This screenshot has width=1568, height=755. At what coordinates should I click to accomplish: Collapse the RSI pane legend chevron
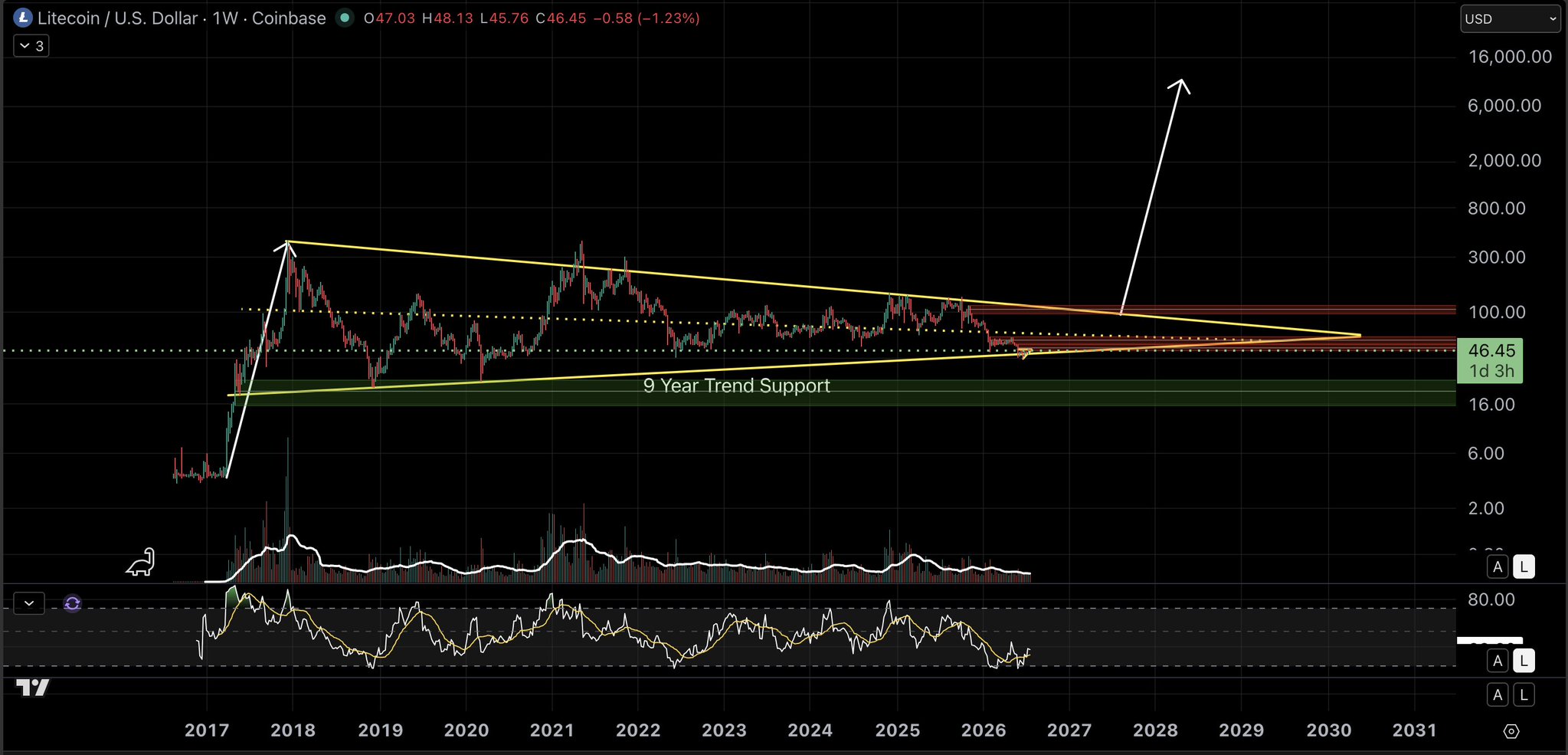click(29, 603)
